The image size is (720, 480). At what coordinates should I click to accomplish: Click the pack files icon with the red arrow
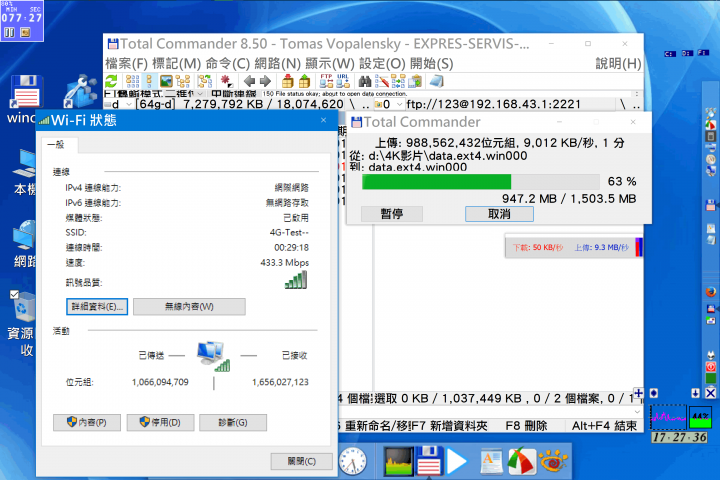288,81
